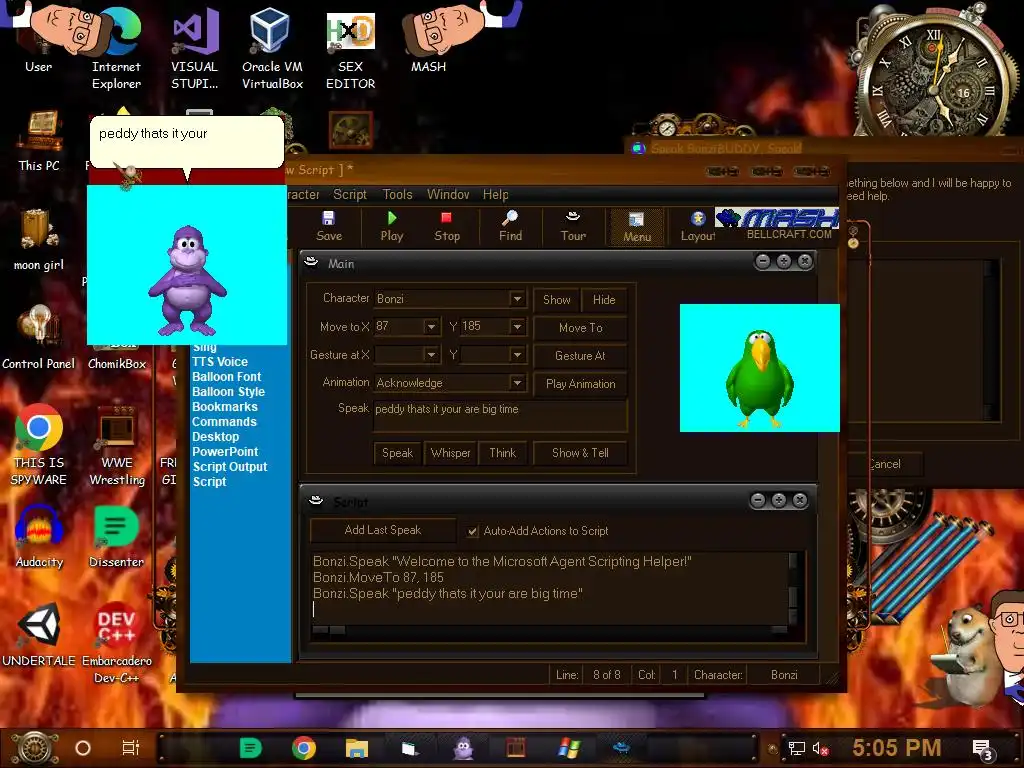Open the Window menu
Viewport: 1024px width, 768px height.
tap(448, 195)
